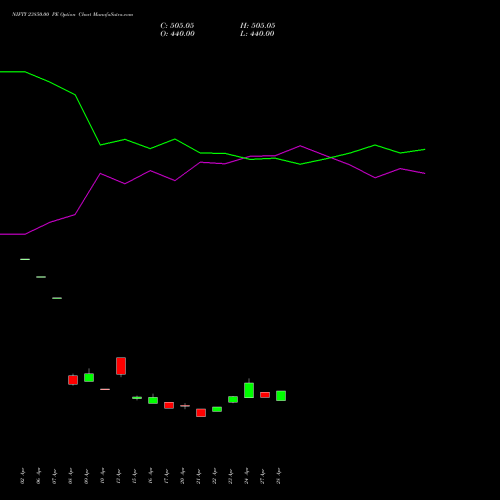Select the red 21 Apr candle
This screenshot has height=500, width=500.
tap(201, 413)
